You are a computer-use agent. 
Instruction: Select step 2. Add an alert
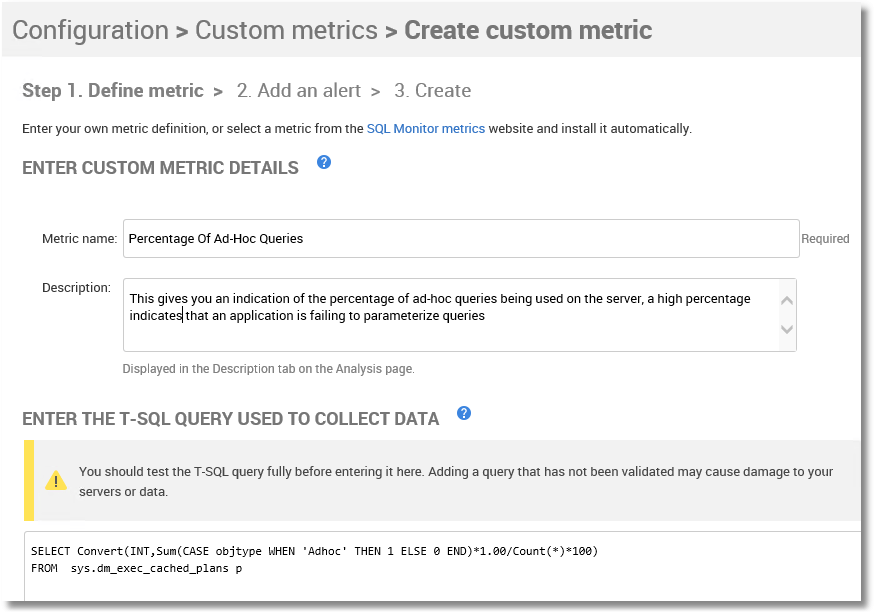point(299,90)
